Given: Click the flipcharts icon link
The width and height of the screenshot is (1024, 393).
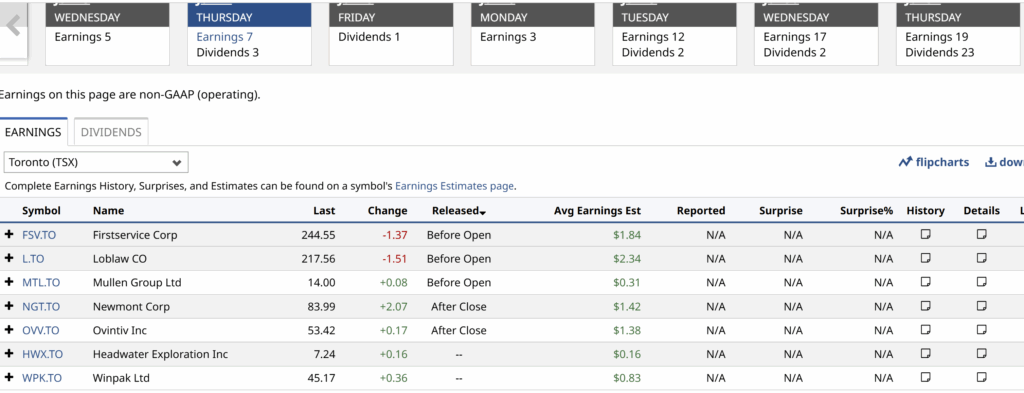Looking at the screenshot, I should (x=934, y=162).
